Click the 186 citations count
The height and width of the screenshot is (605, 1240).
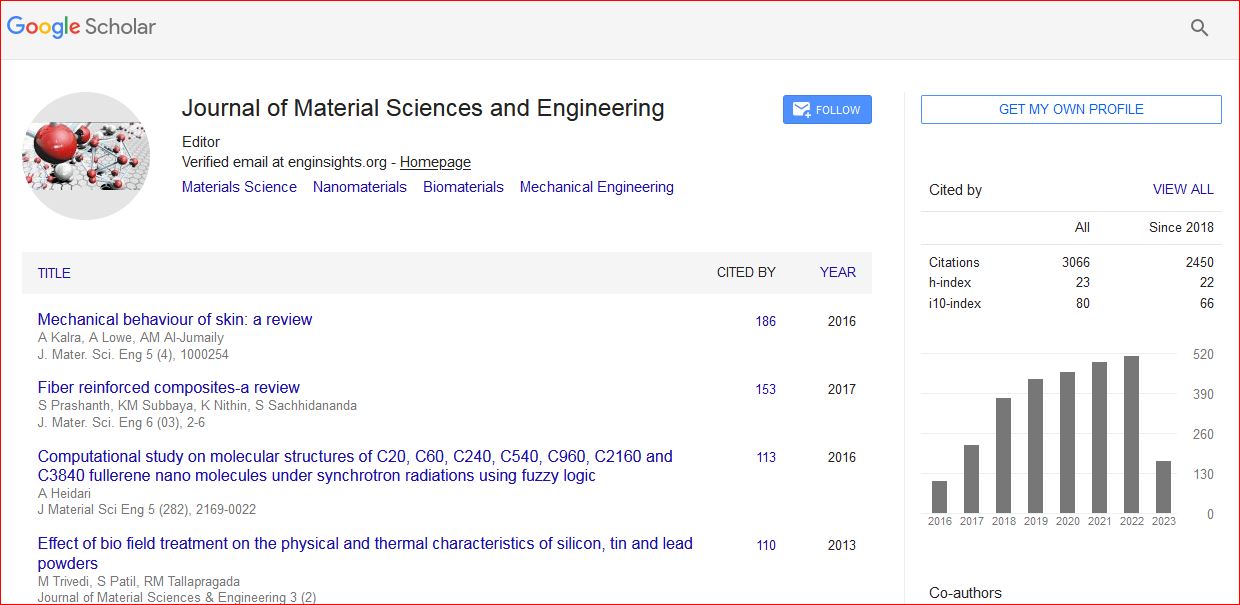(765, 322)
